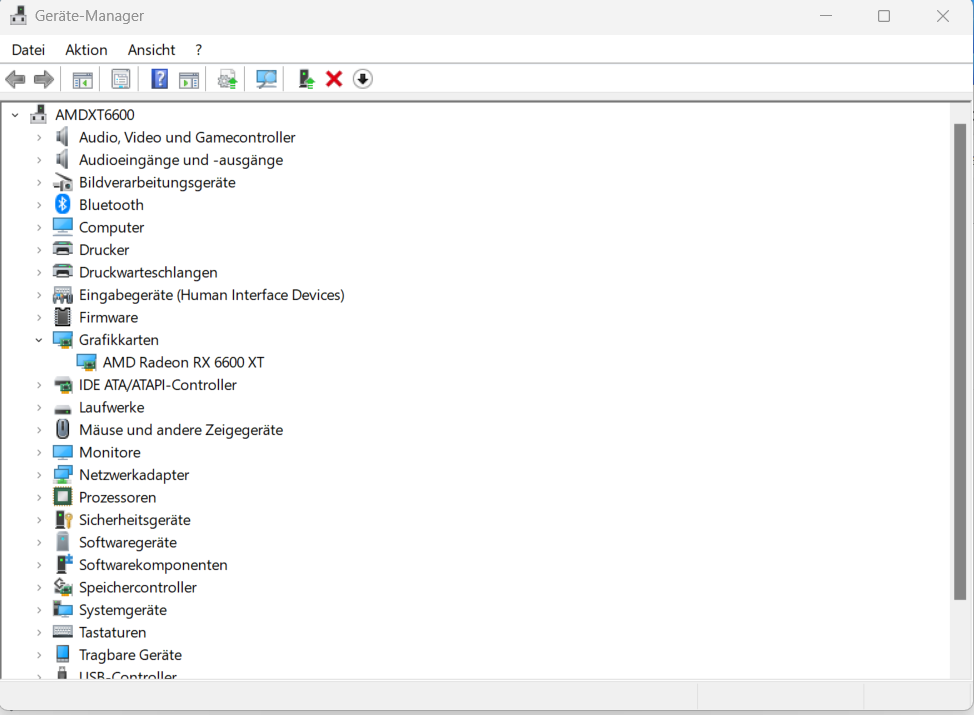Expand Audio, Video und Gamecontroller
The height and width of the screenshot is (715, 974).
pyautogui.click(x=39, y=137)
